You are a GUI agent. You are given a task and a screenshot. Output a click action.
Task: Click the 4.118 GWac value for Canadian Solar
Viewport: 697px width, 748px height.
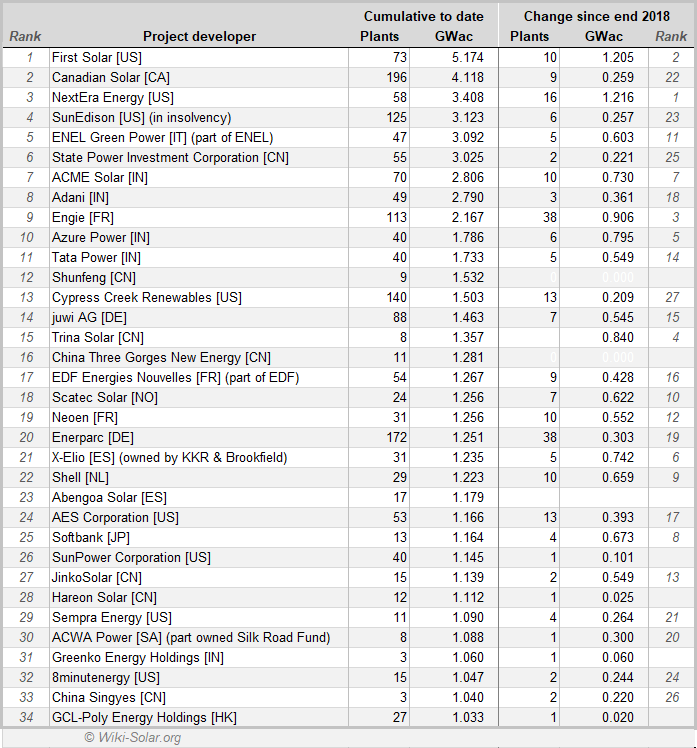tap(468, 77)
